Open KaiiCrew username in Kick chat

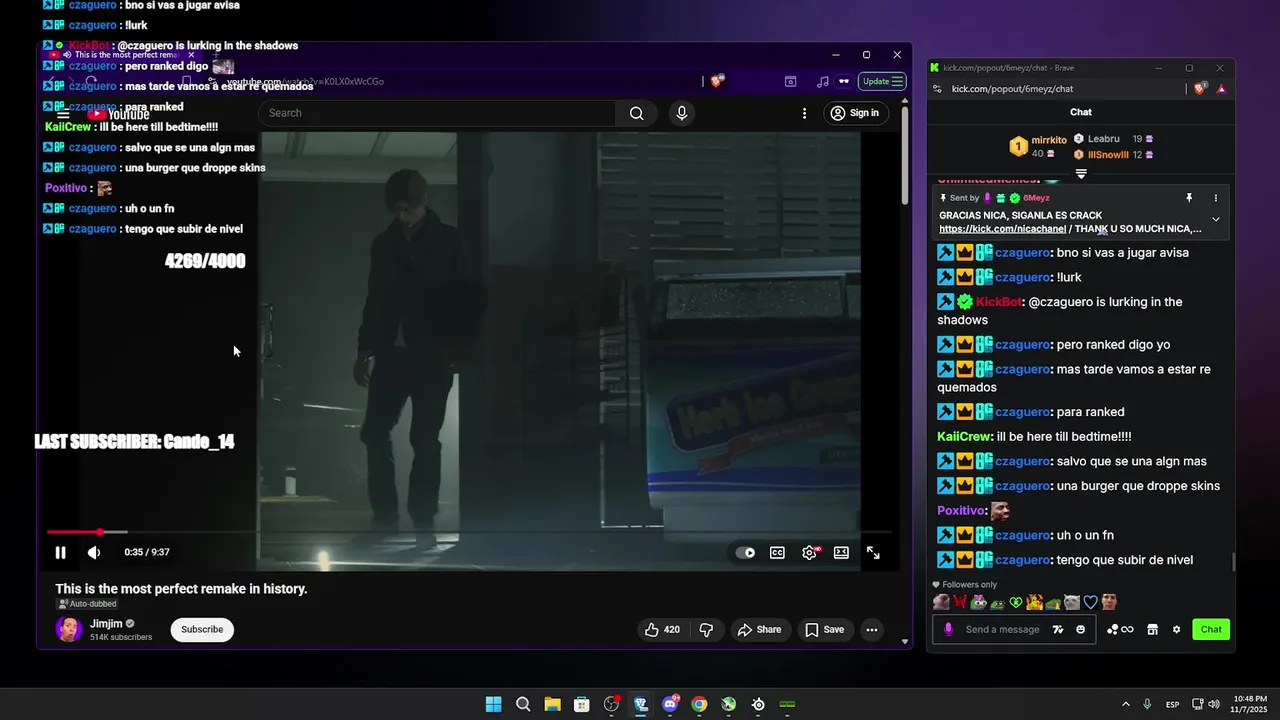963,437
